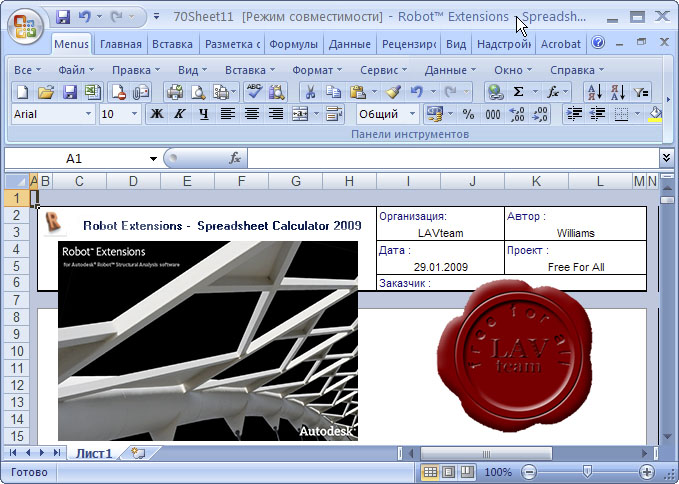
Task: Apply filter funnel icon
Action: pos(641,92)
